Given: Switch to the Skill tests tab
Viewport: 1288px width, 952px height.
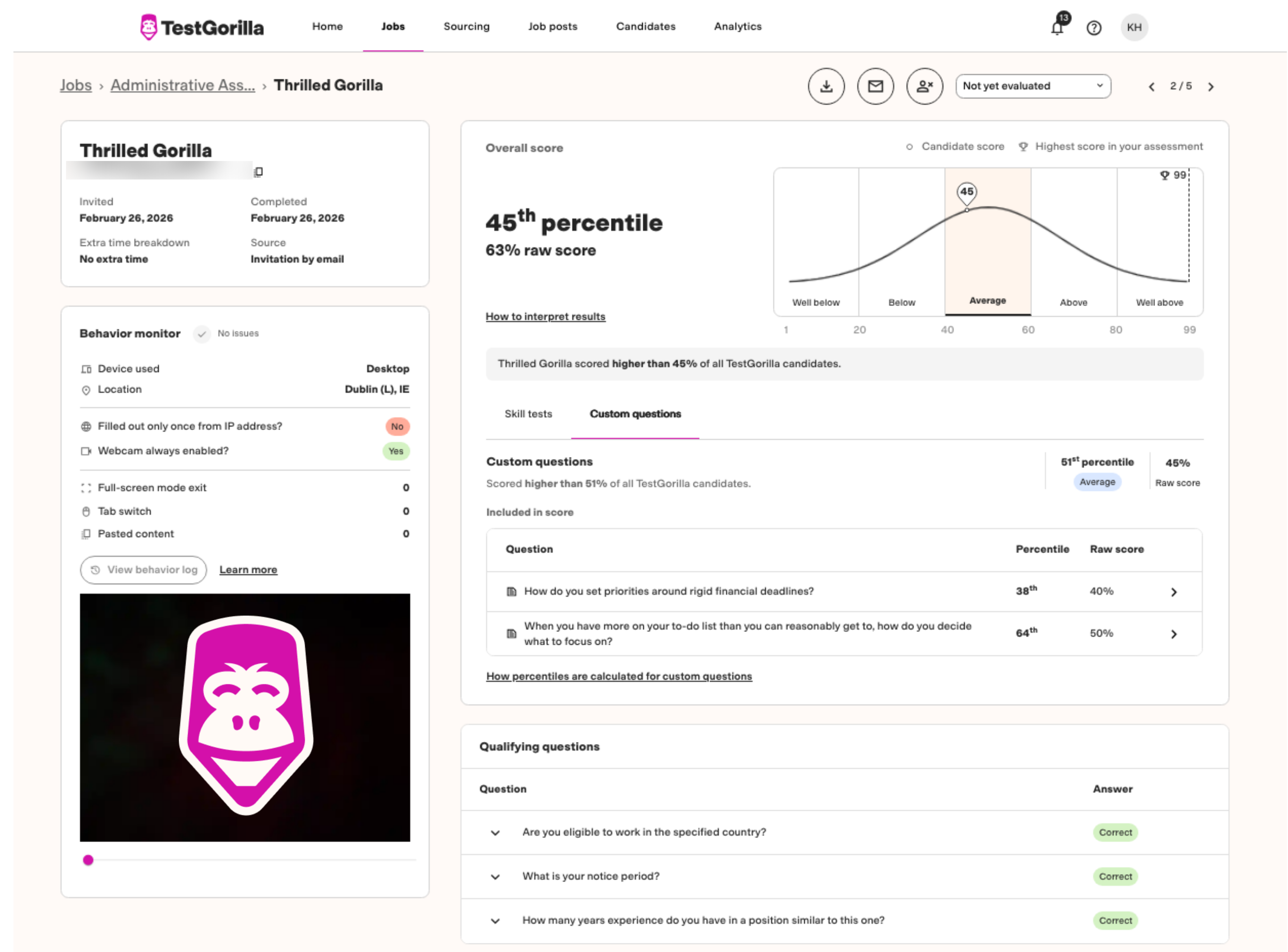Looking at the screenshot, I should pyautogui.click(x=528, y=414).
